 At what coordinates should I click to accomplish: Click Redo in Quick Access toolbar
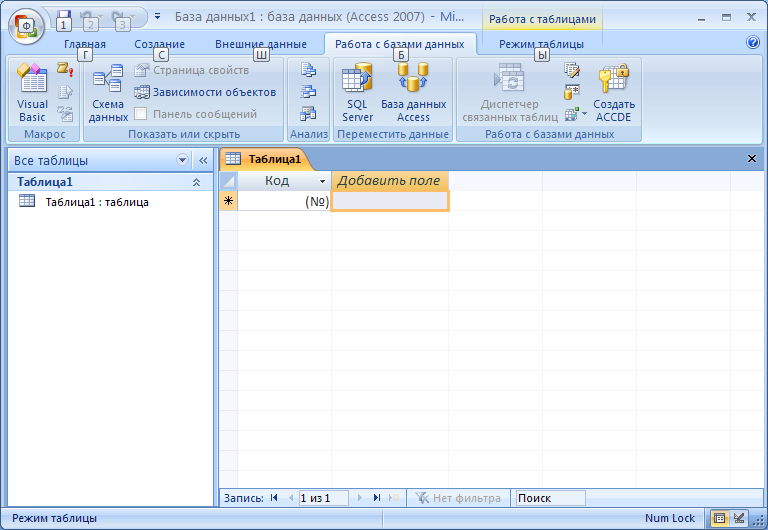[119, 18]
